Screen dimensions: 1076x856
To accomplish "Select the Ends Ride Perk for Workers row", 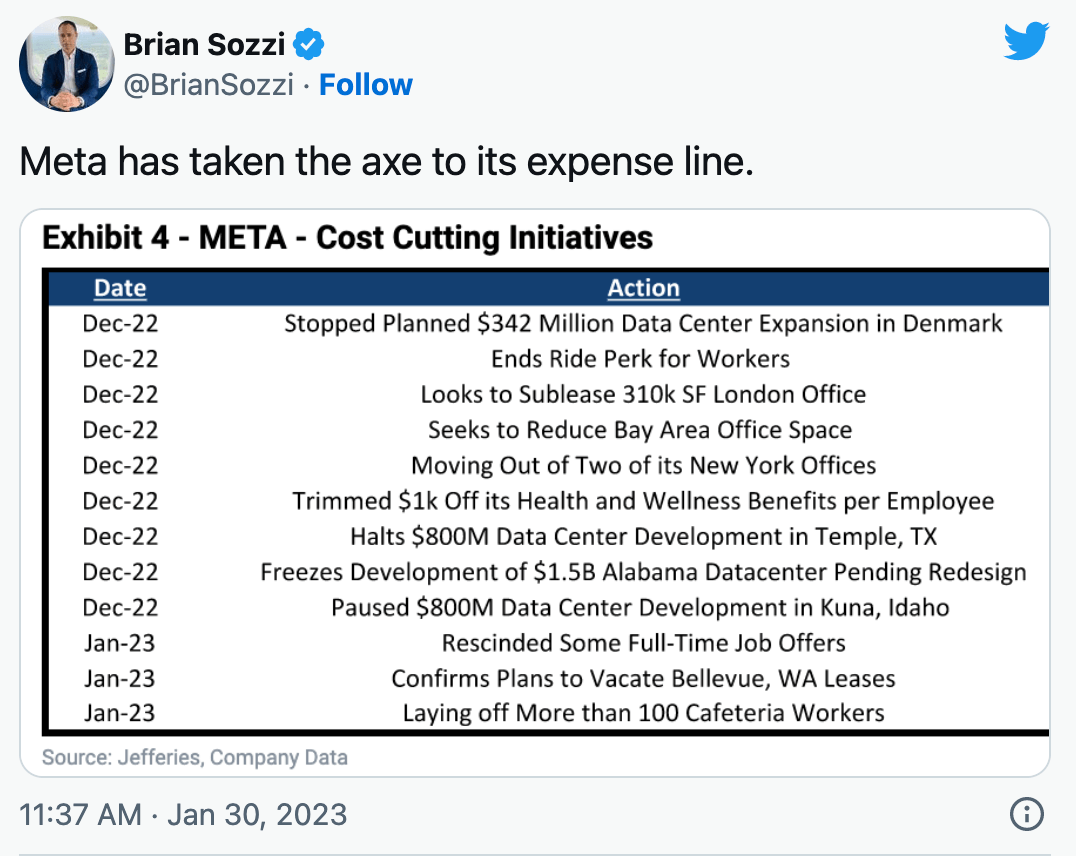I will [548, 359].
